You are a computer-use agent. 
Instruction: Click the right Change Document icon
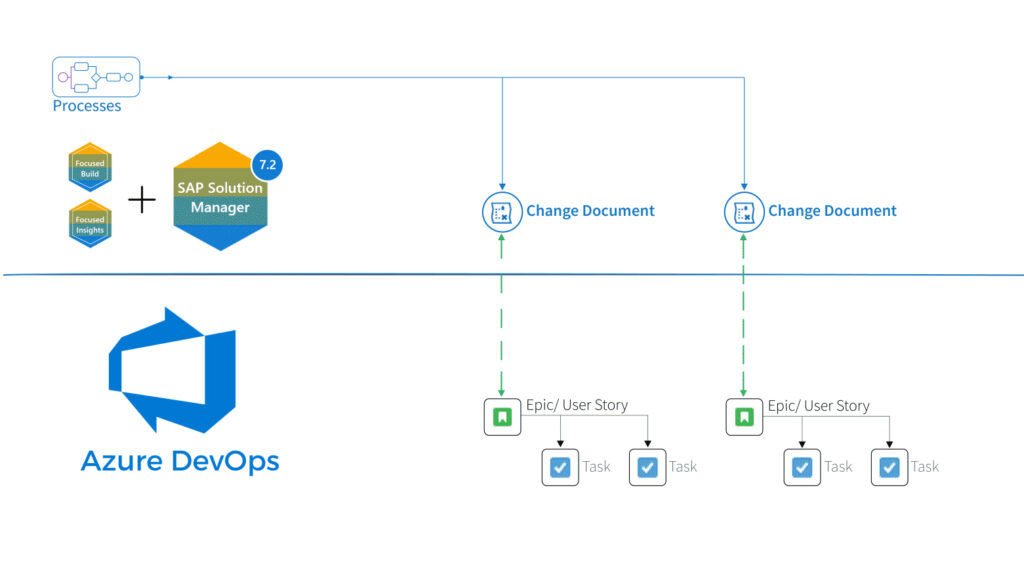(x=743, y=211)
